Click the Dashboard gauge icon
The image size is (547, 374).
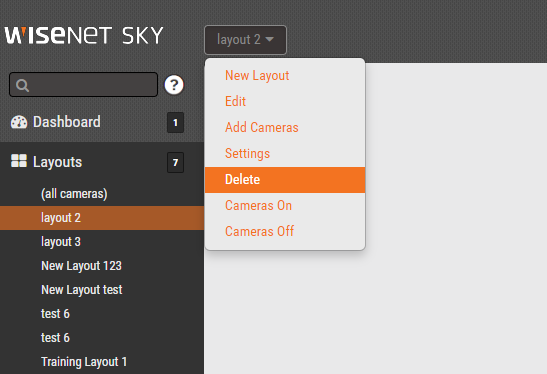click(19, 122)
